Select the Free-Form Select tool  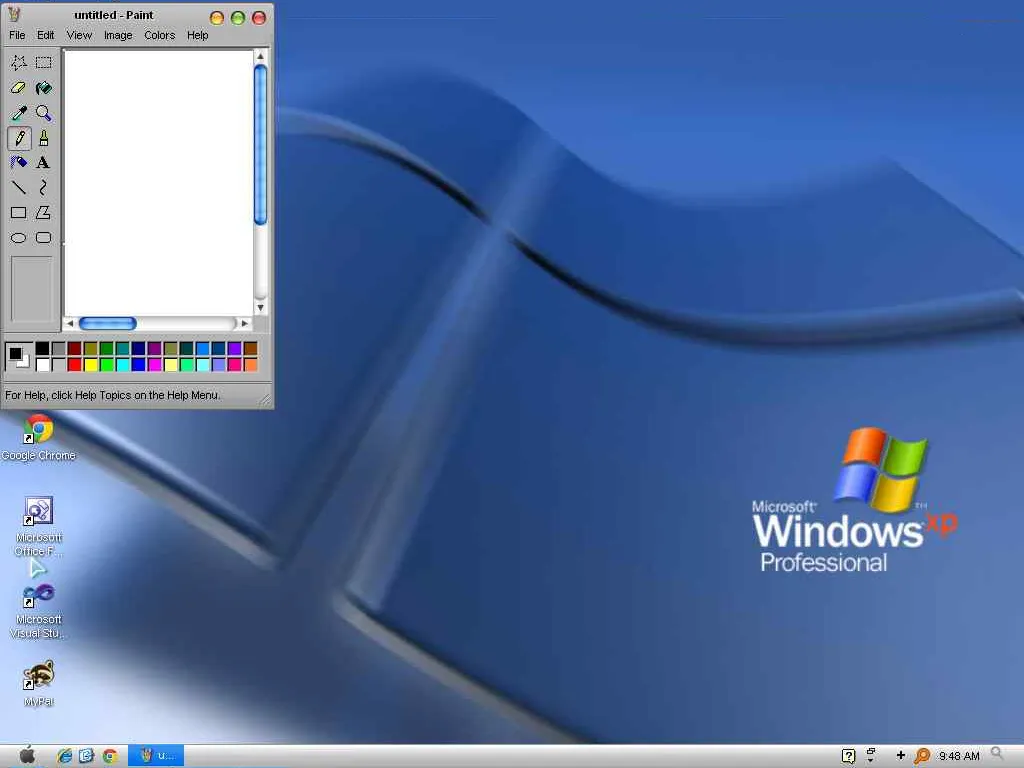click(19, 63)
